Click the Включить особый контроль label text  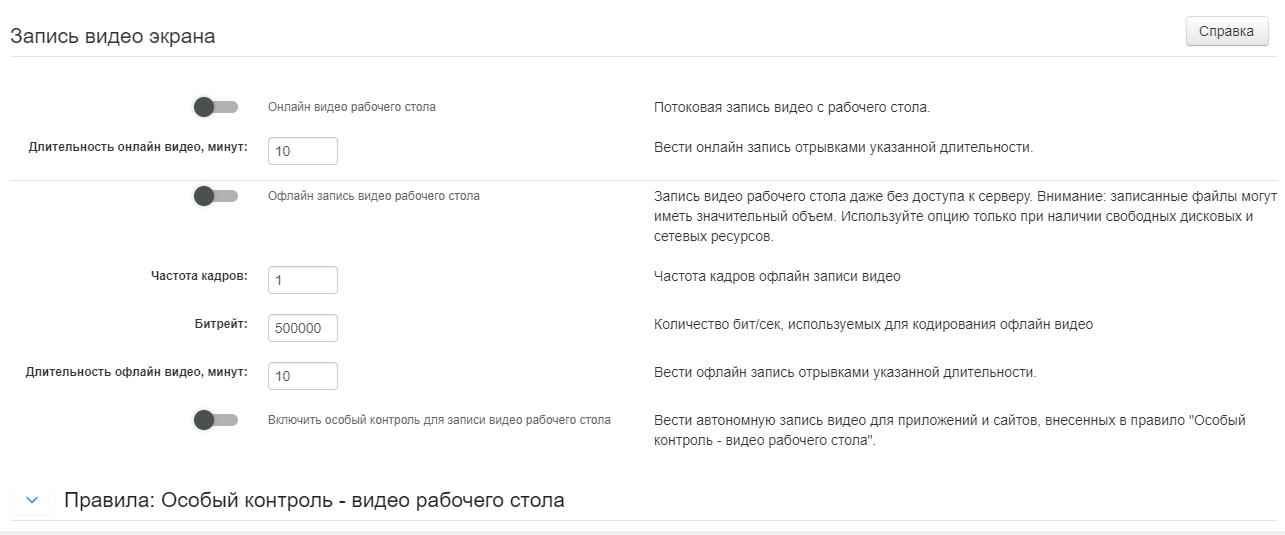(438, 420)
